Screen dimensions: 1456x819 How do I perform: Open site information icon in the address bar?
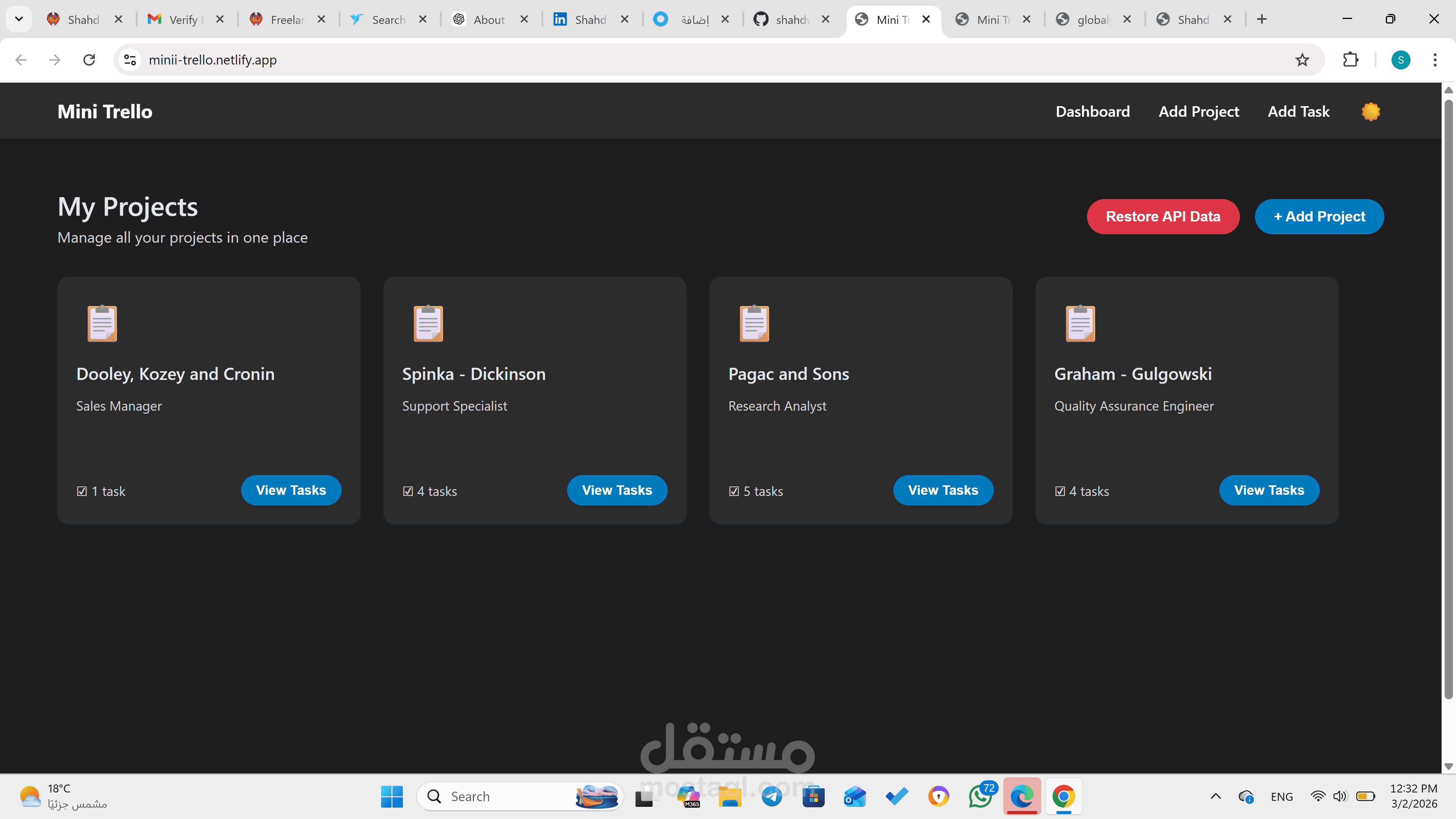(129, 60)
